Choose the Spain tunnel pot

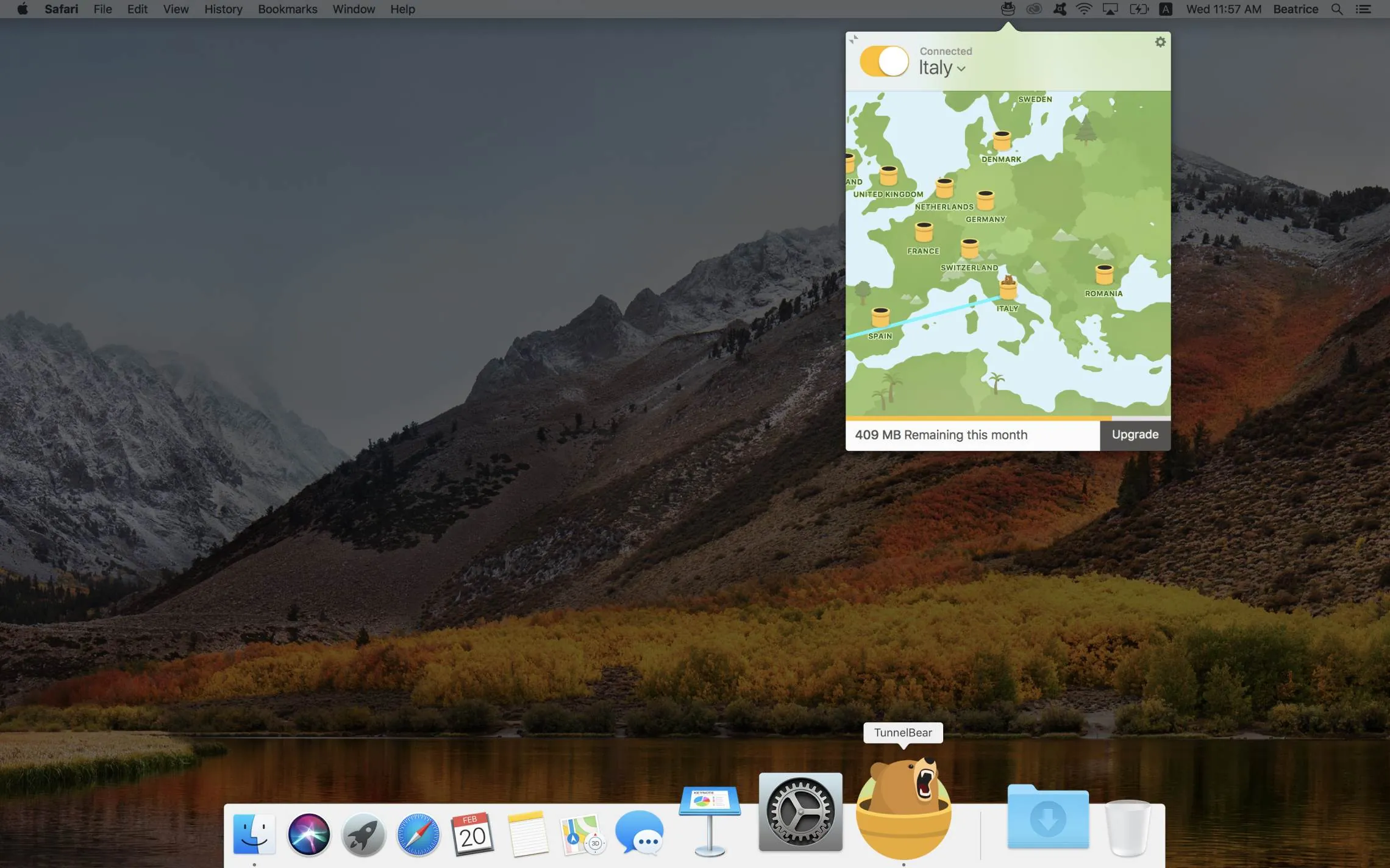(x=880, y=317)
